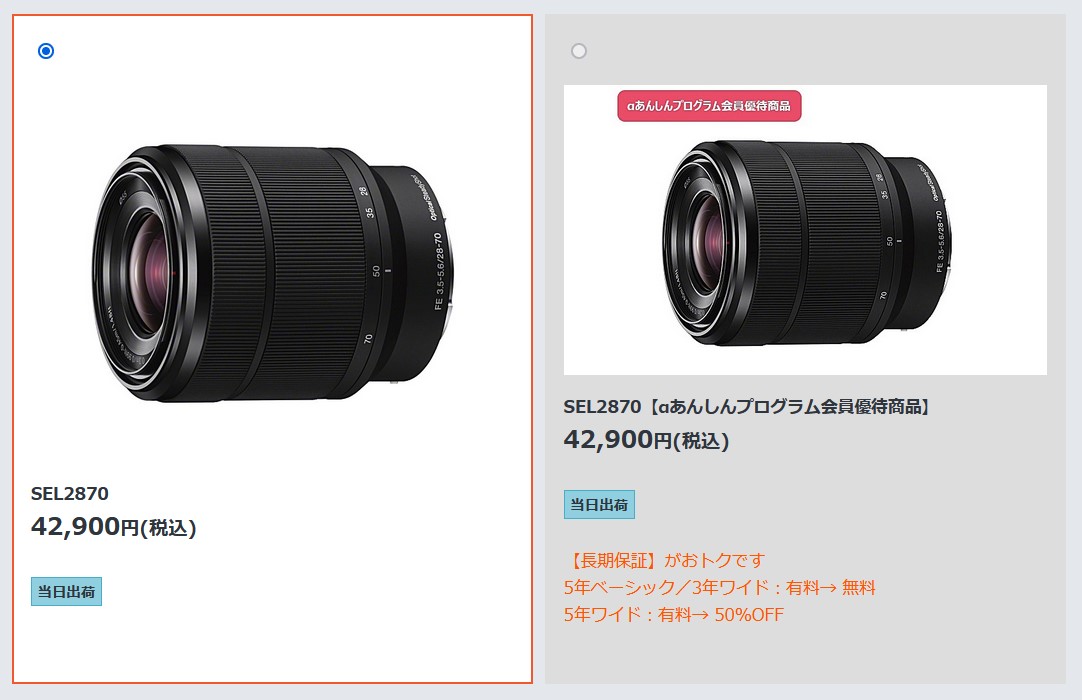Click the orange 【長期保証】がおトクです text
The width and height of the screenshot is (1082, 700).
pyautogui.click(x=665, y=560)
